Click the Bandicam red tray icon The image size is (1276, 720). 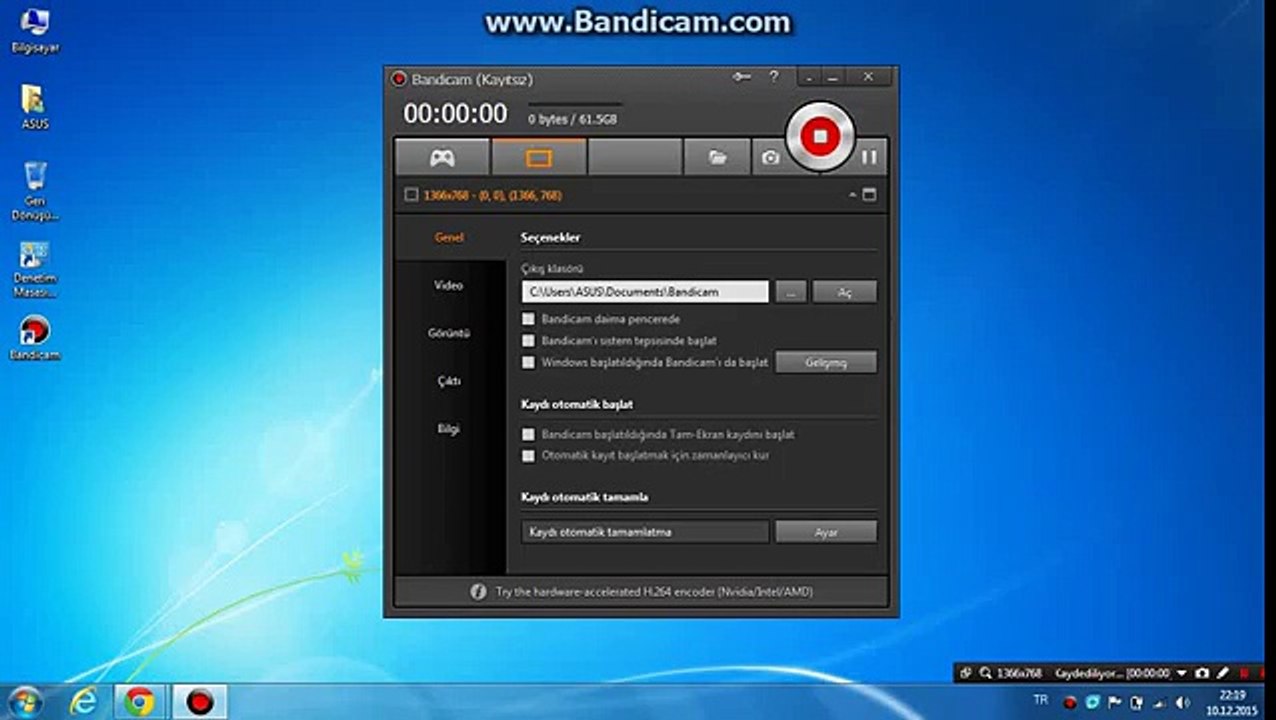point(1070,702)
